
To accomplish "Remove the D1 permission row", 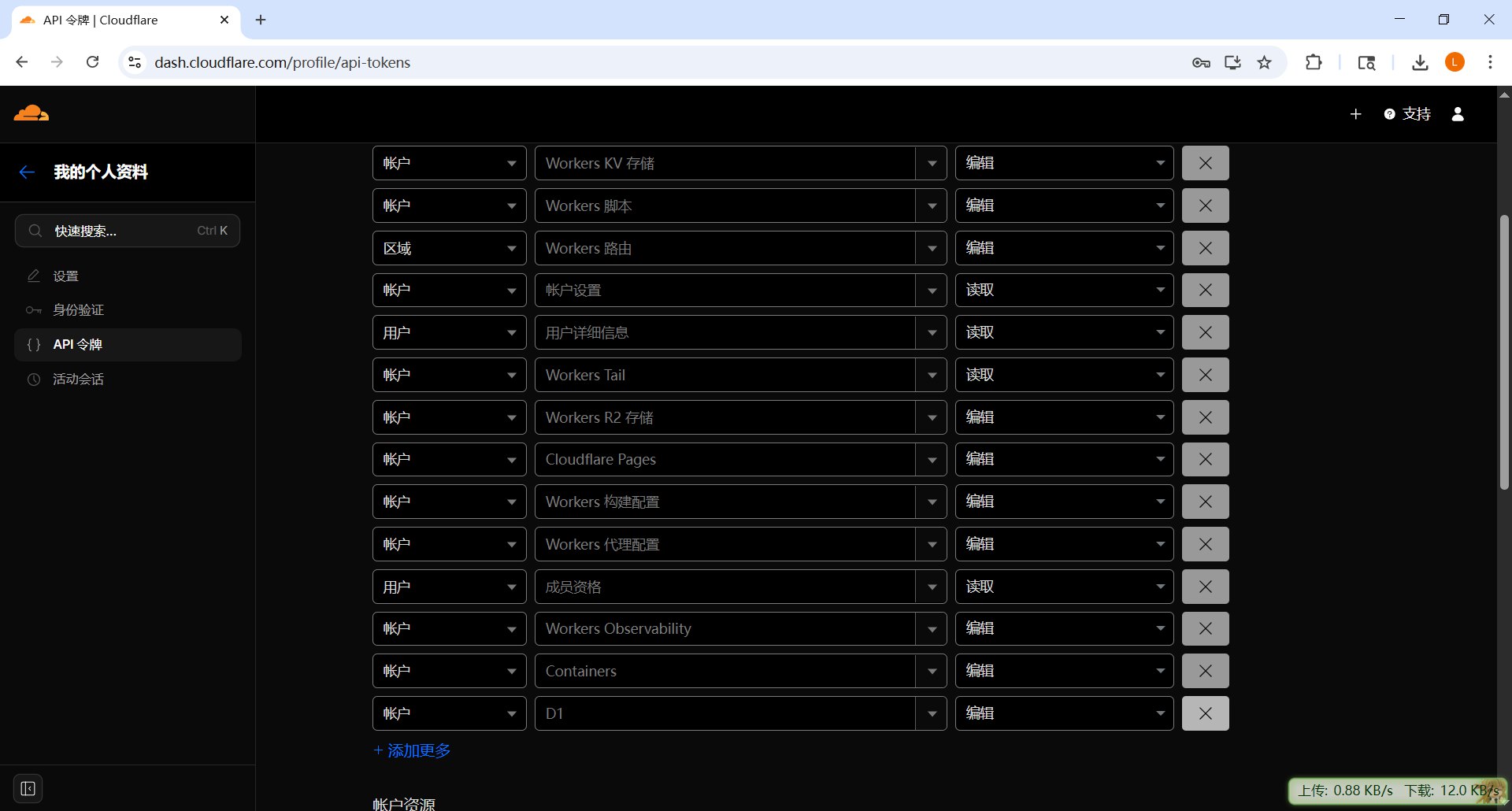I will [1205, 713].
